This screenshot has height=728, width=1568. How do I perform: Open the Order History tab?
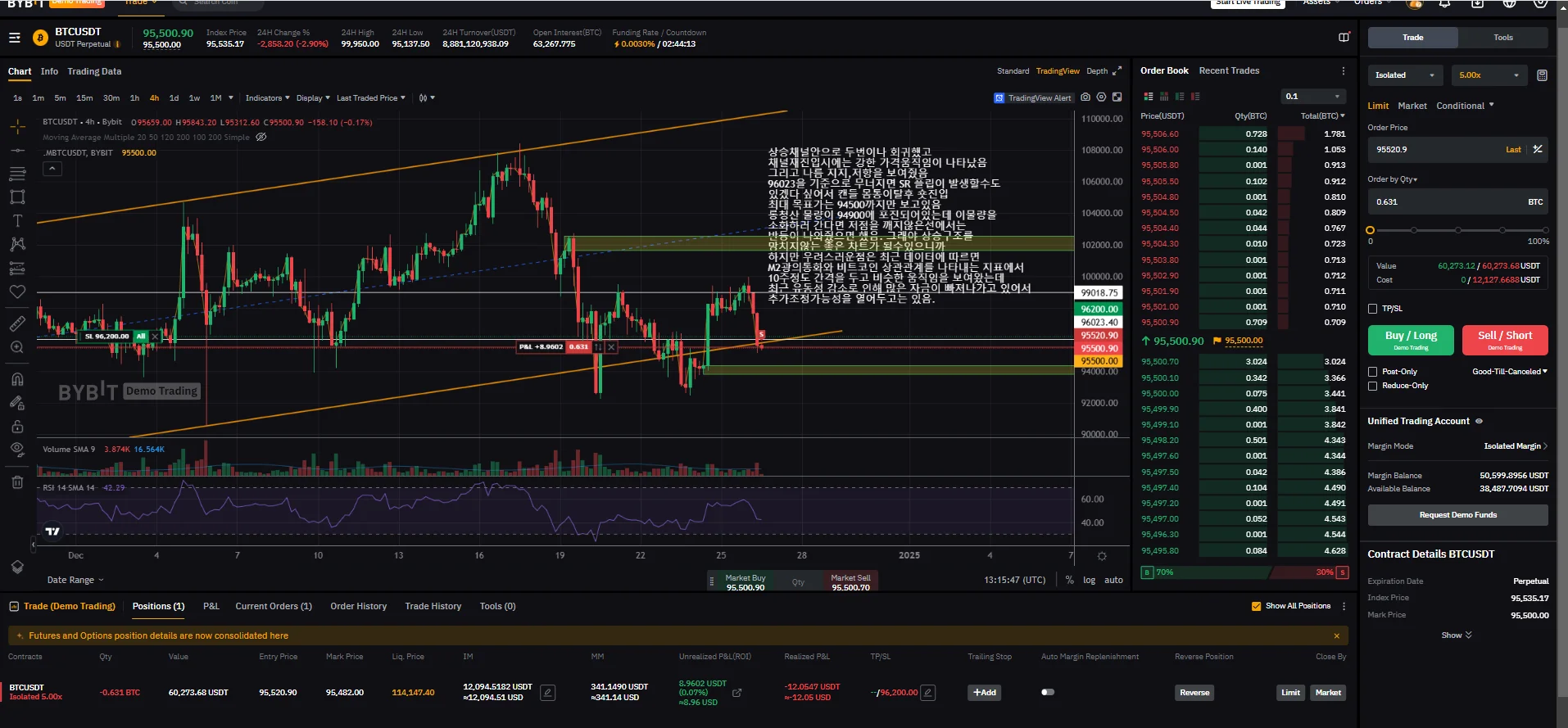[x=358, y=606]
